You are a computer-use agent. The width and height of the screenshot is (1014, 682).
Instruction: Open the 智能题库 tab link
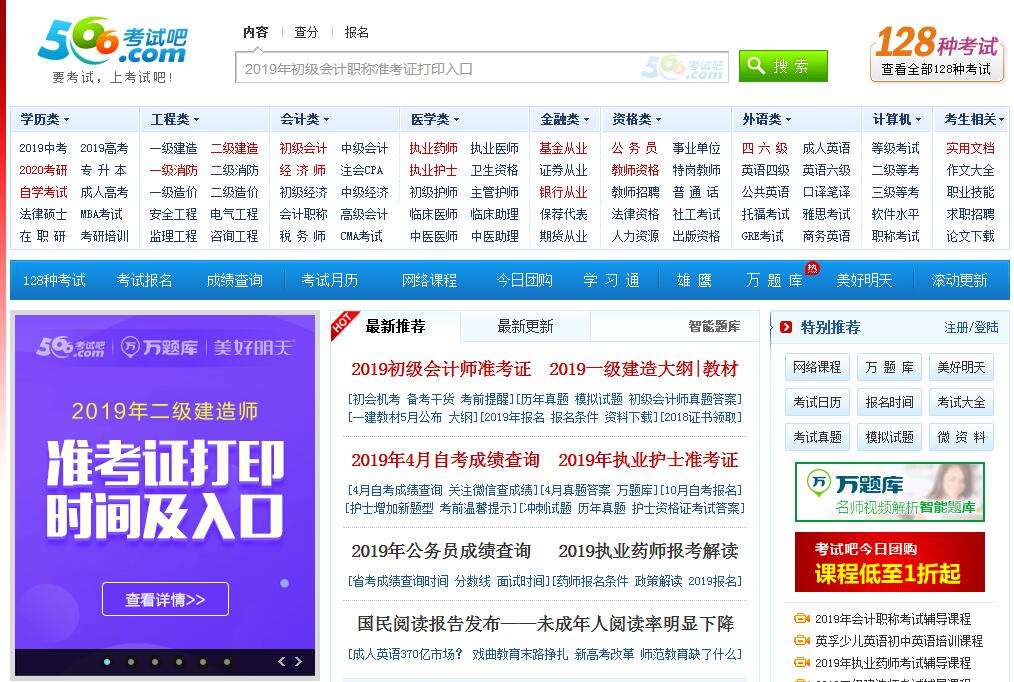pos(714,326)
